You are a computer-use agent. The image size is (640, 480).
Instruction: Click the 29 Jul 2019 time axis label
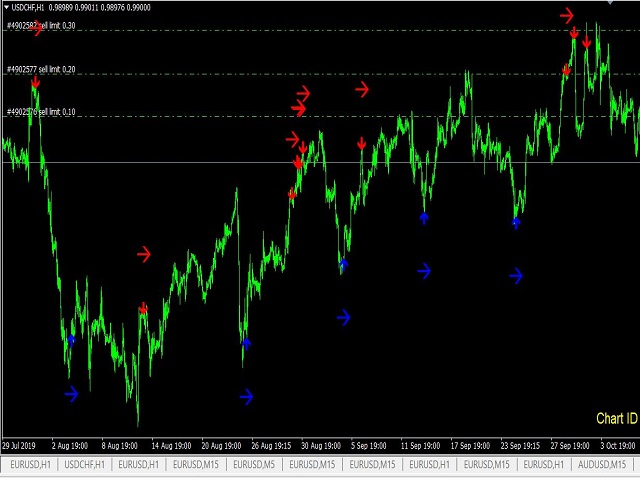[x=19, y=446]
